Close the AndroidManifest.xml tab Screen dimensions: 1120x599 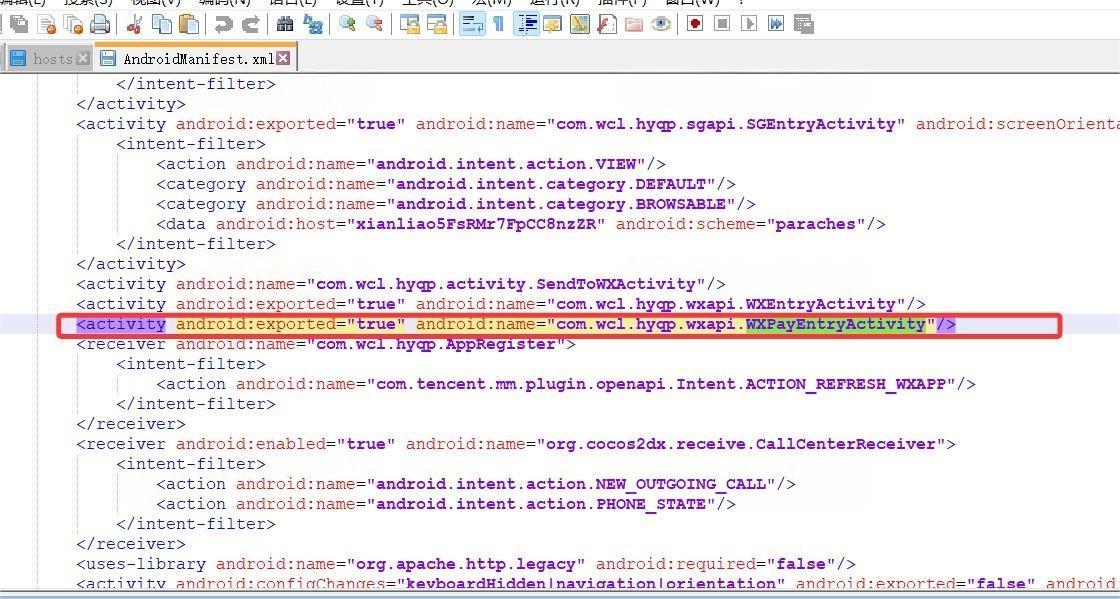pyautogui.click(x=284, y=59)
